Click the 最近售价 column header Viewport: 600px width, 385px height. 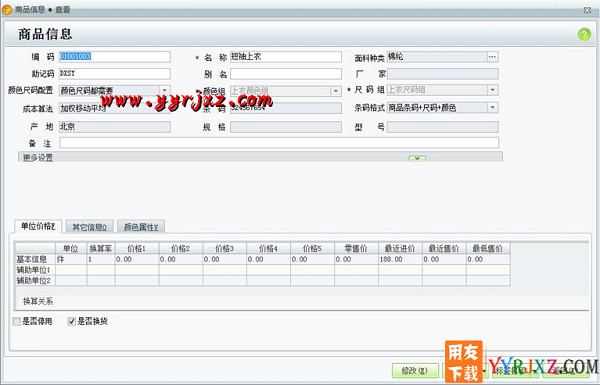pyautogui.click(x=444, y=249)
